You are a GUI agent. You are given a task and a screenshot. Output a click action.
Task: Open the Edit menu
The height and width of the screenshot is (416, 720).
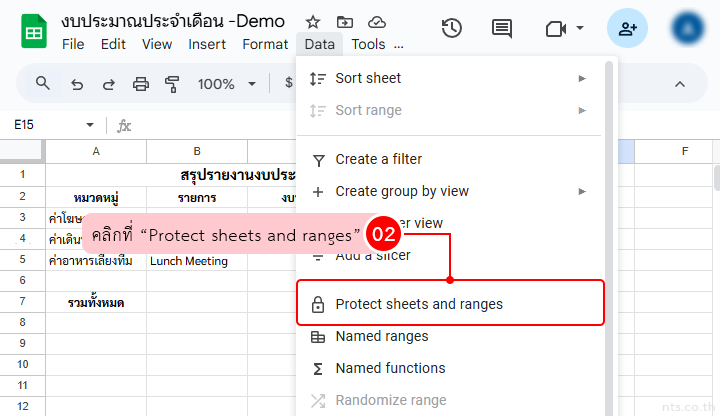(113, 44)
